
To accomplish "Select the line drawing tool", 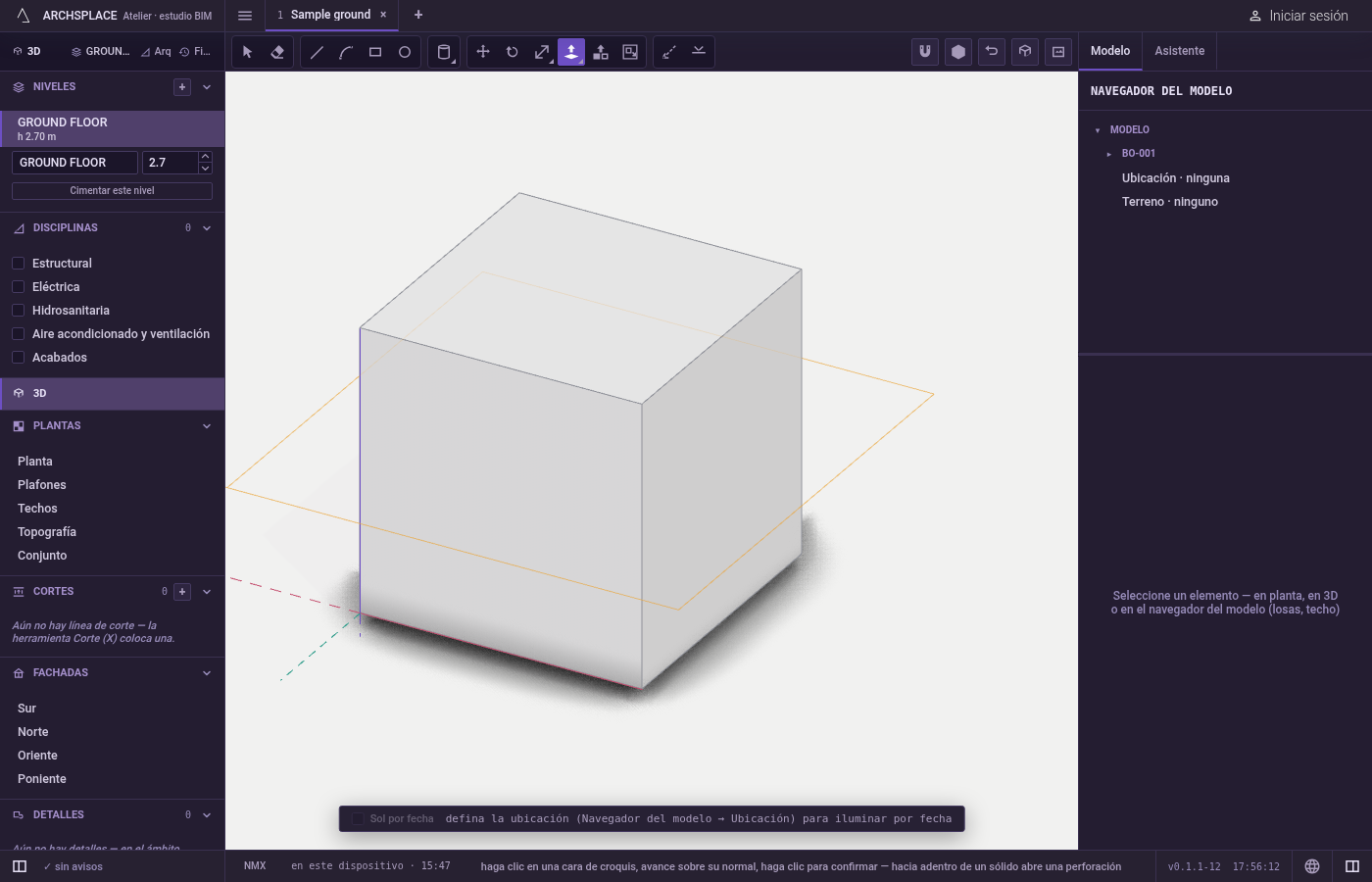I will [317, 52].
